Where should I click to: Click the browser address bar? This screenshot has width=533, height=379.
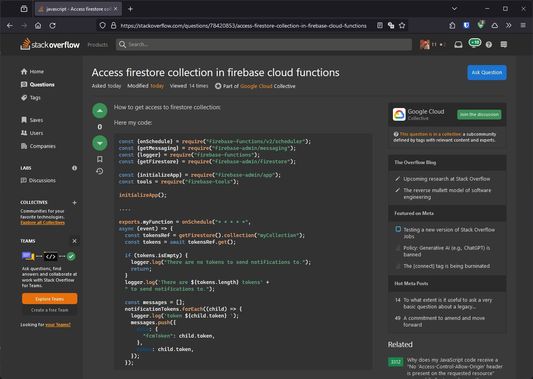point(243,25)
